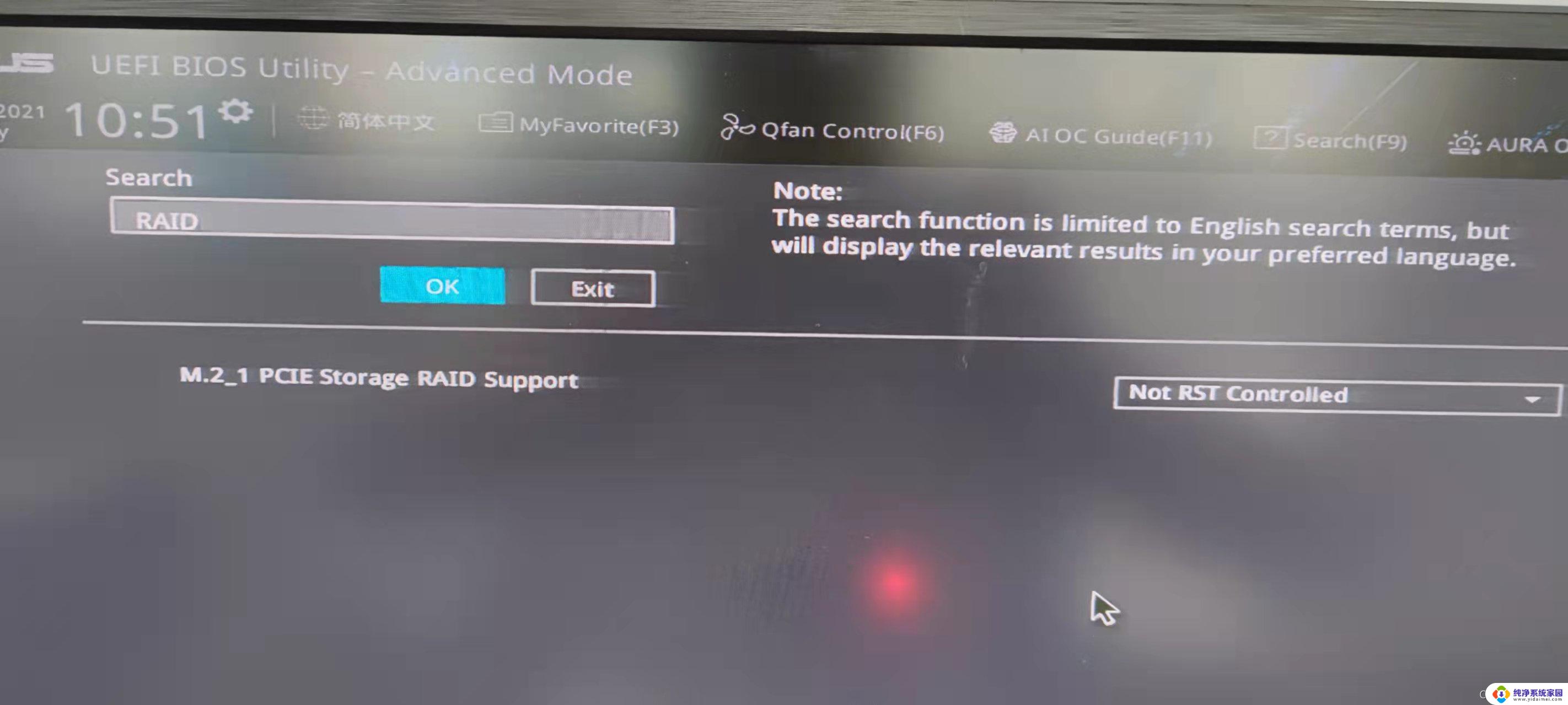This screenshot has height=705, width=1568.
Task: Click the OK button to confirm
Action: tap(441, 288)
